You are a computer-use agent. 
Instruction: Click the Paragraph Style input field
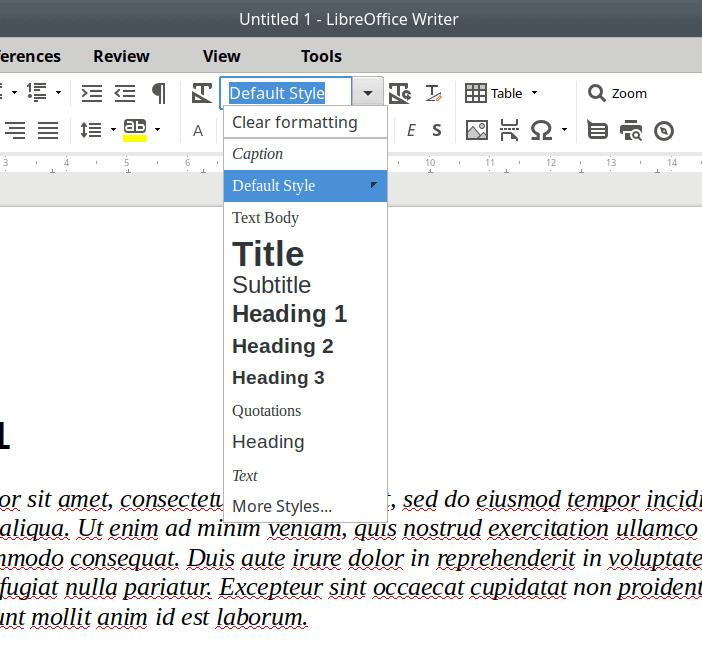[x=286, y=93]
